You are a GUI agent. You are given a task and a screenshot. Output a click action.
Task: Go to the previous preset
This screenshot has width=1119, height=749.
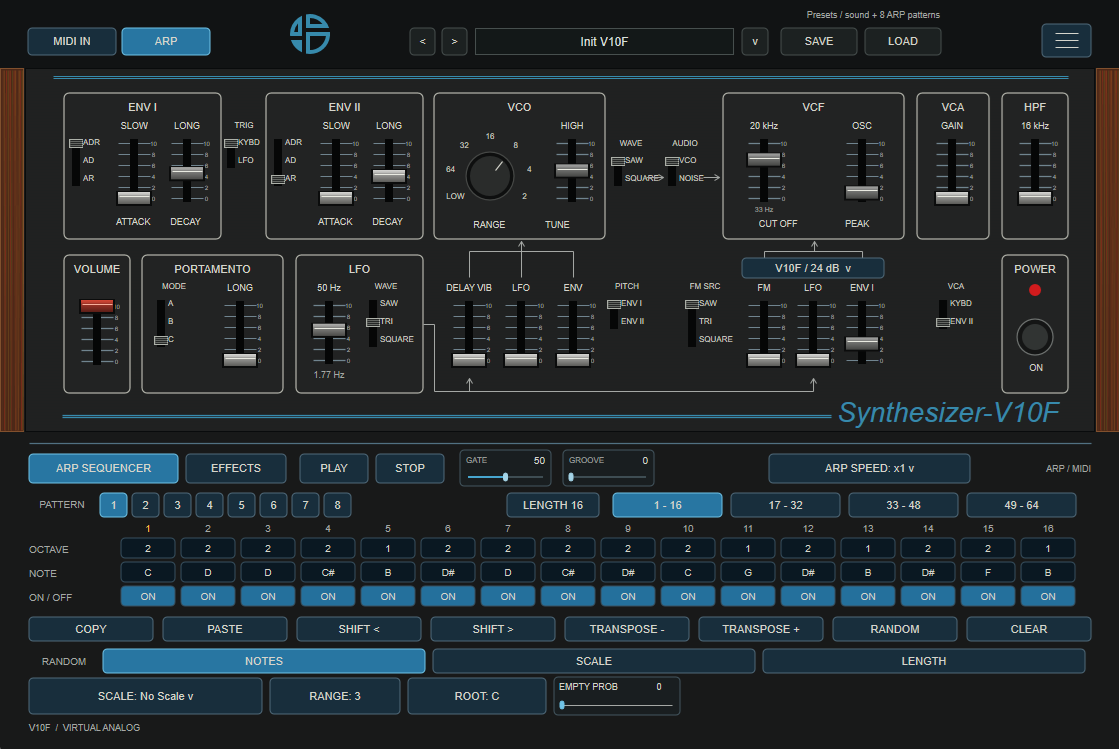[x=422, y=41]
